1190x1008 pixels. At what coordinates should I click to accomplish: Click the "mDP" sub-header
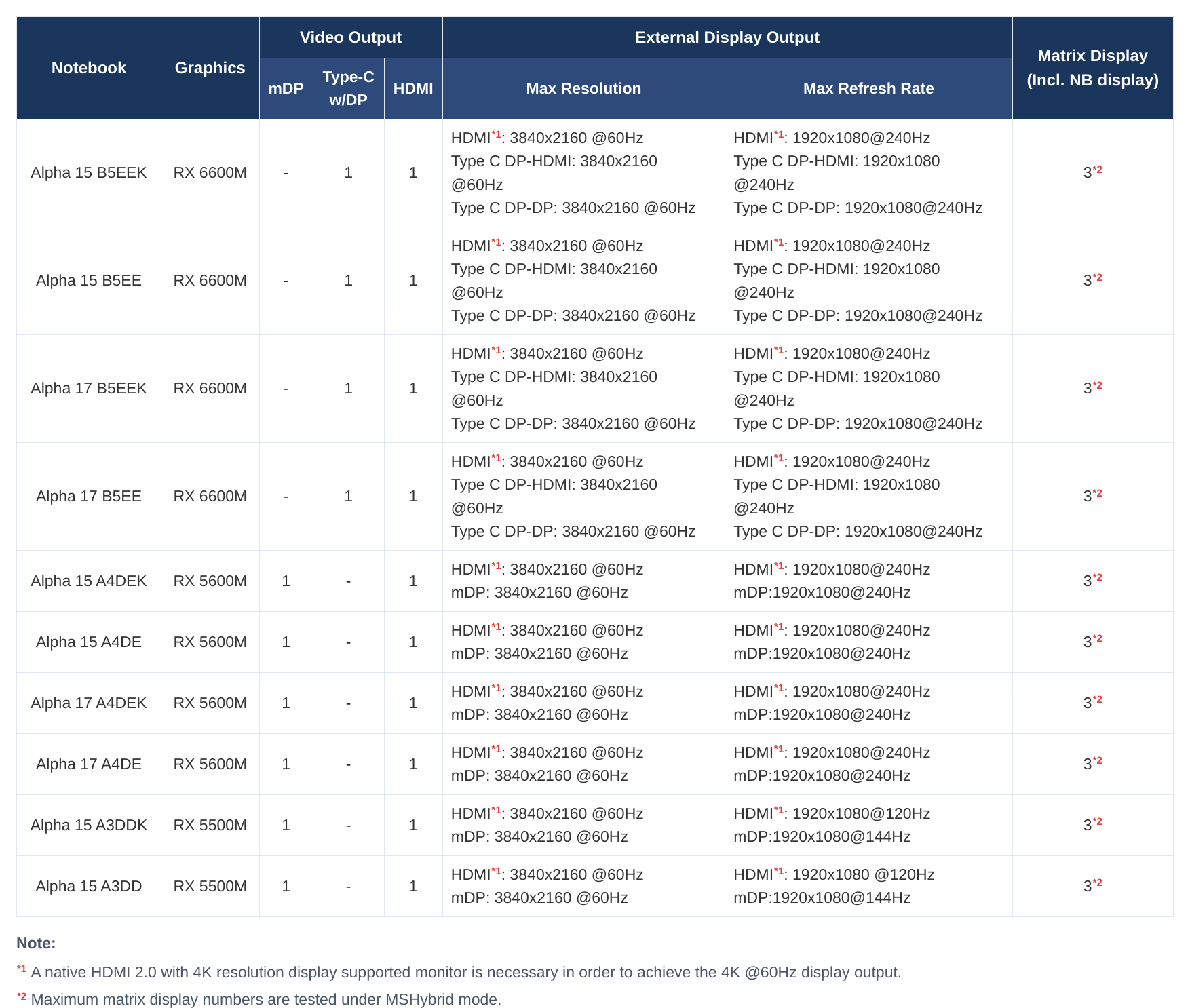pos(286,88)
